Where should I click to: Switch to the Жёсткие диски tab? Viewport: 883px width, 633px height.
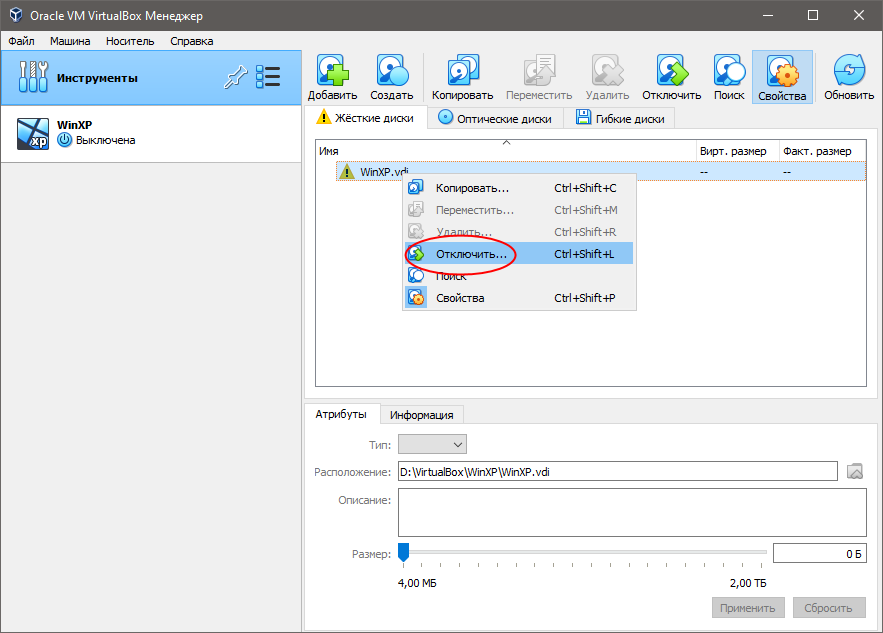(366, 118)
